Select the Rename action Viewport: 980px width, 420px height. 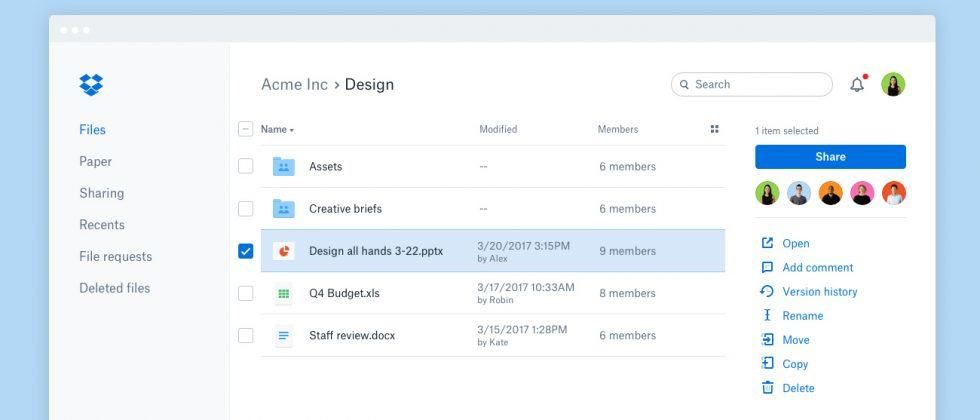click(x=802, y=316)
